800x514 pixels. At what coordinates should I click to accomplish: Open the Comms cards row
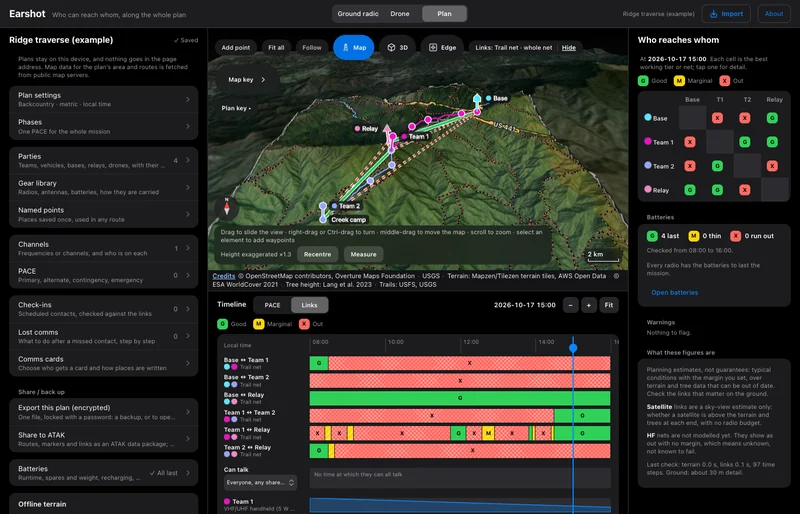[x=104, y=363]
